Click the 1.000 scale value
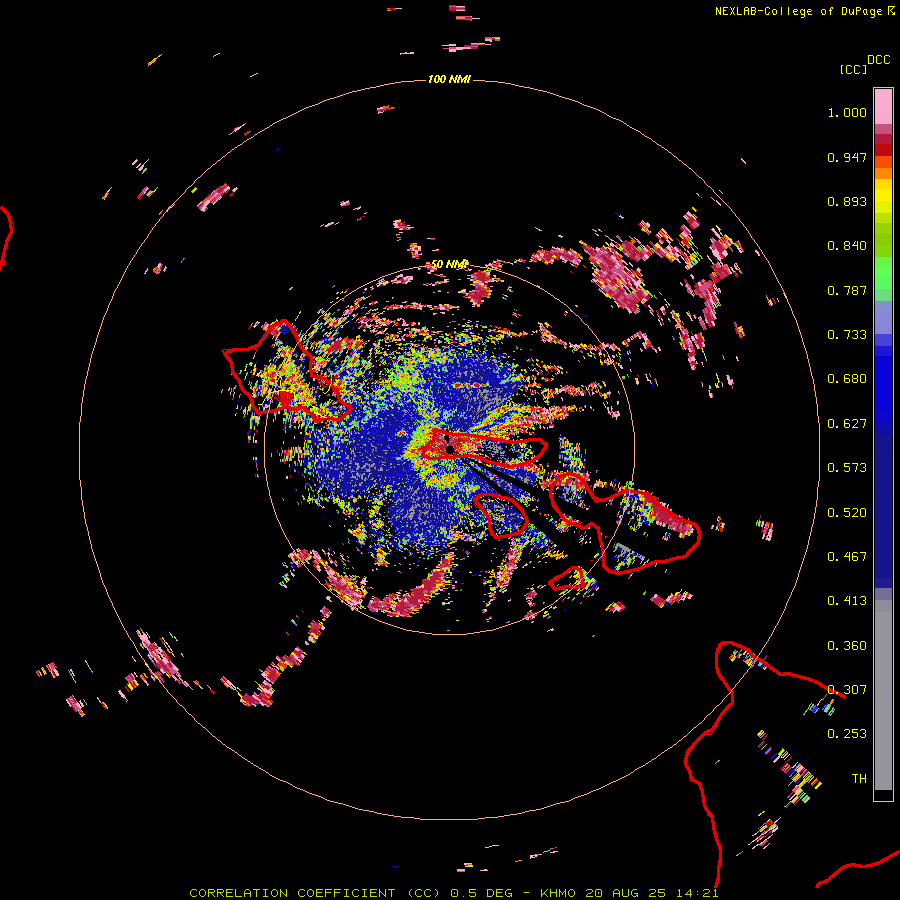Viewport: 900px width, 900px height. click(847, 112)
